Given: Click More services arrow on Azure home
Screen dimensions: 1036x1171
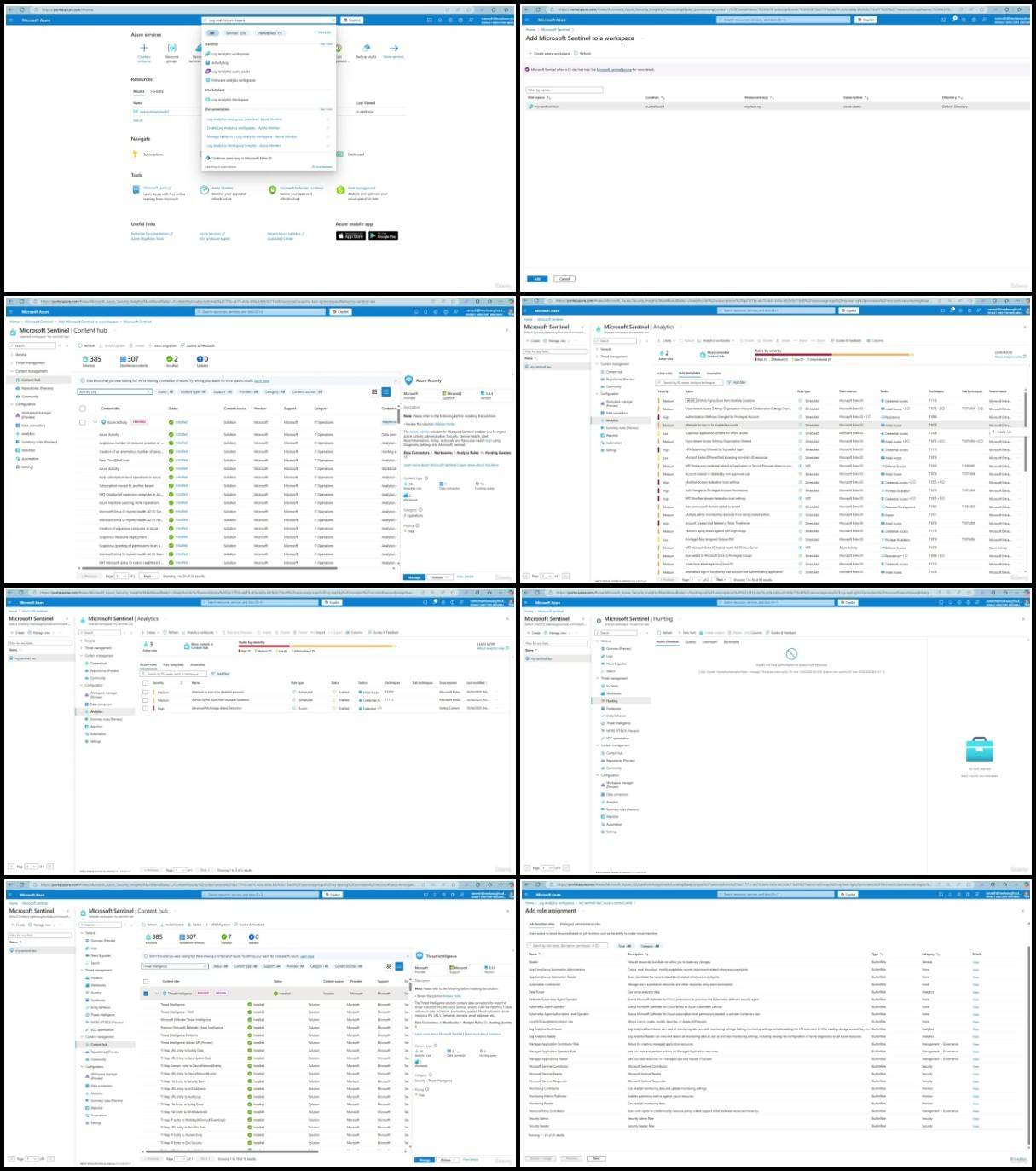Looking at the screenshot, I should point(393,48).
